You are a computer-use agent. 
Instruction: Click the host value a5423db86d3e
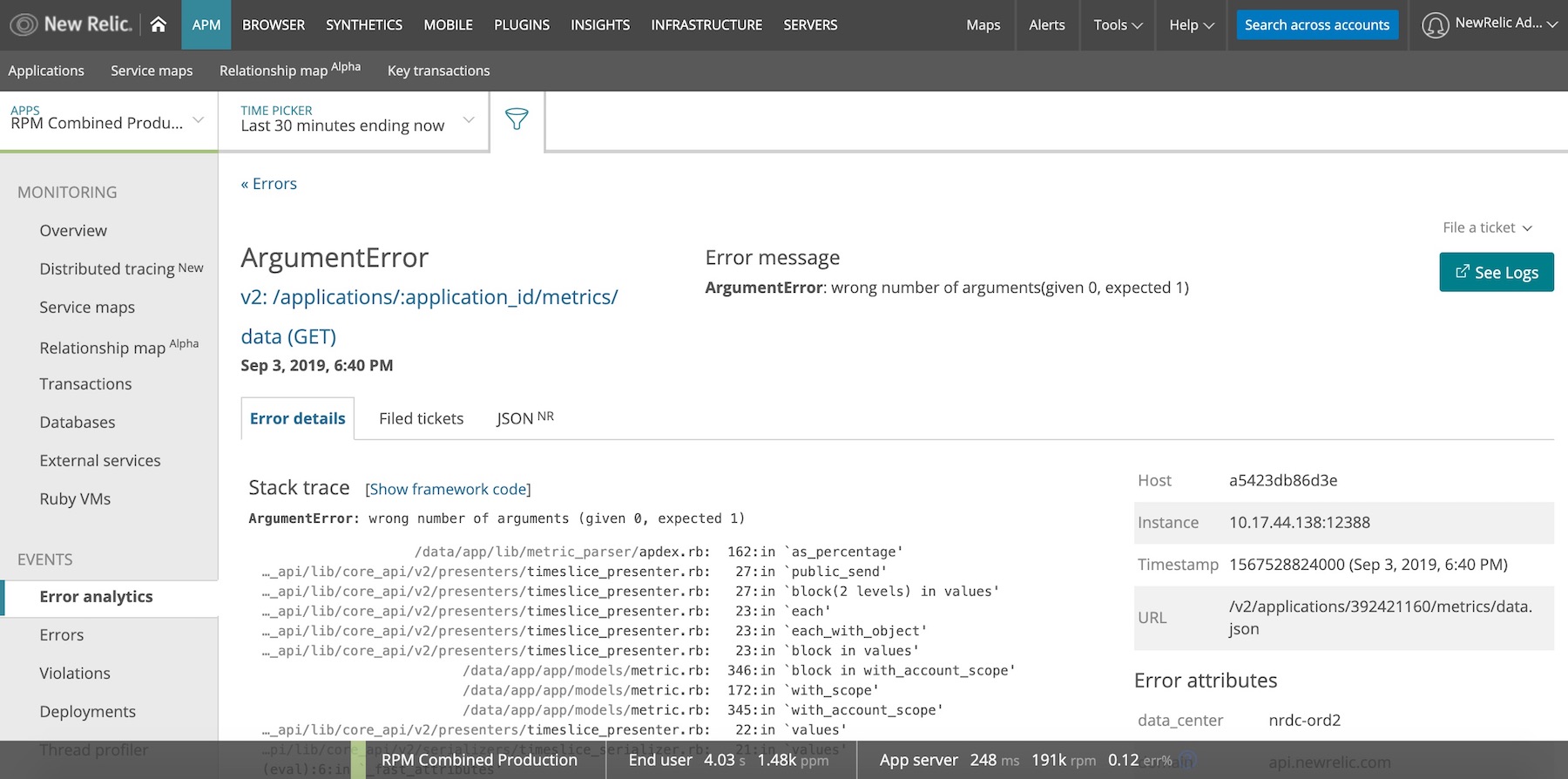[1283, 480]
